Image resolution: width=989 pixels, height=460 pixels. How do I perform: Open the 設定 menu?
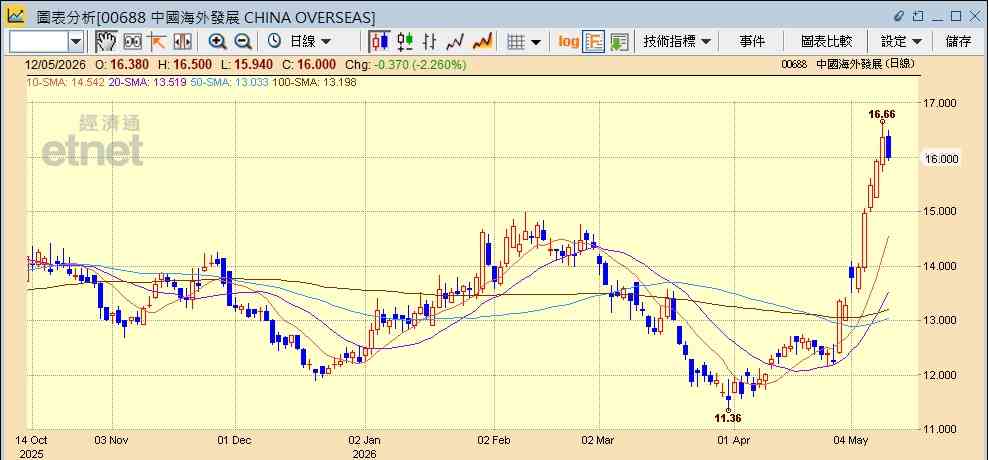(x=901, y=42)
